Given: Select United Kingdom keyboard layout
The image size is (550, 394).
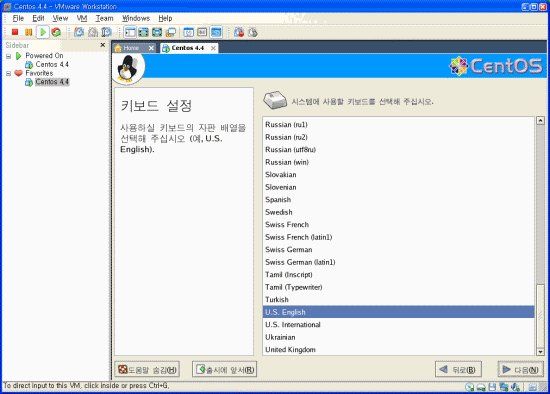Looking at the screenshot, I should [x=398, y=349].
